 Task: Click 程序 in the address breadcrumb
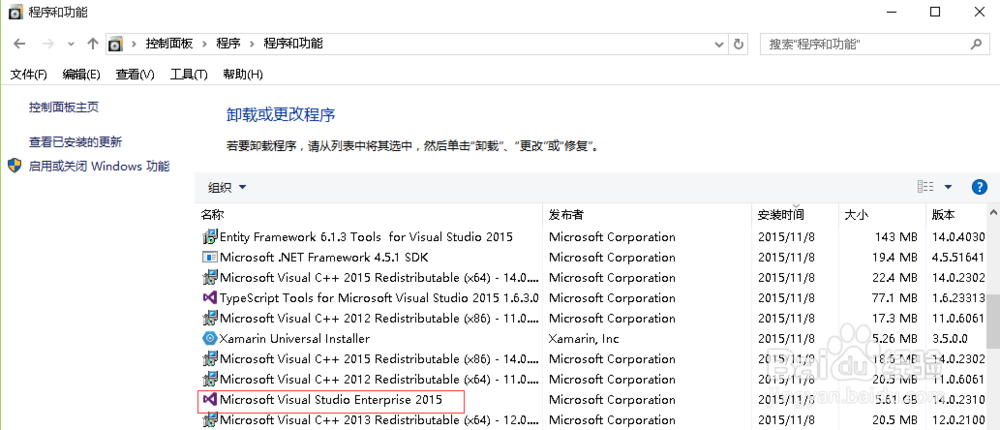pos(228,44)
